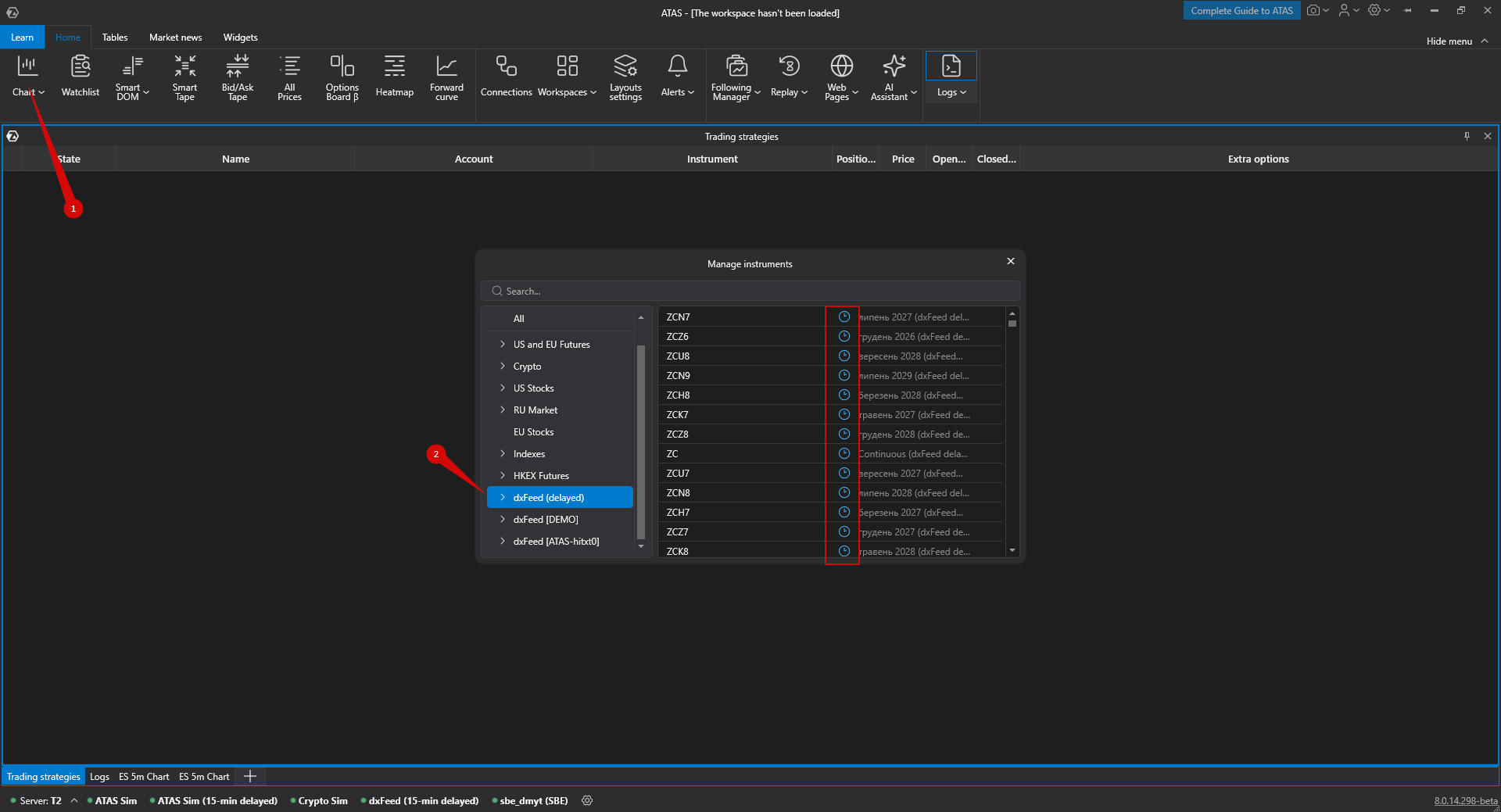Select the ZCH8 instrument row

coord(830,395)
